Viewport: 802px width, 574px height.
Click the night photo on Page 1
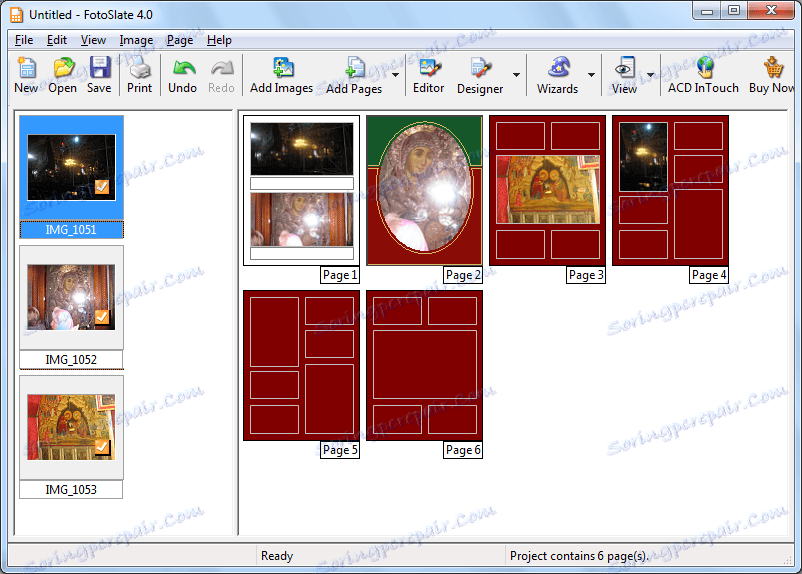pyautogui.click(x=302, y=149)
